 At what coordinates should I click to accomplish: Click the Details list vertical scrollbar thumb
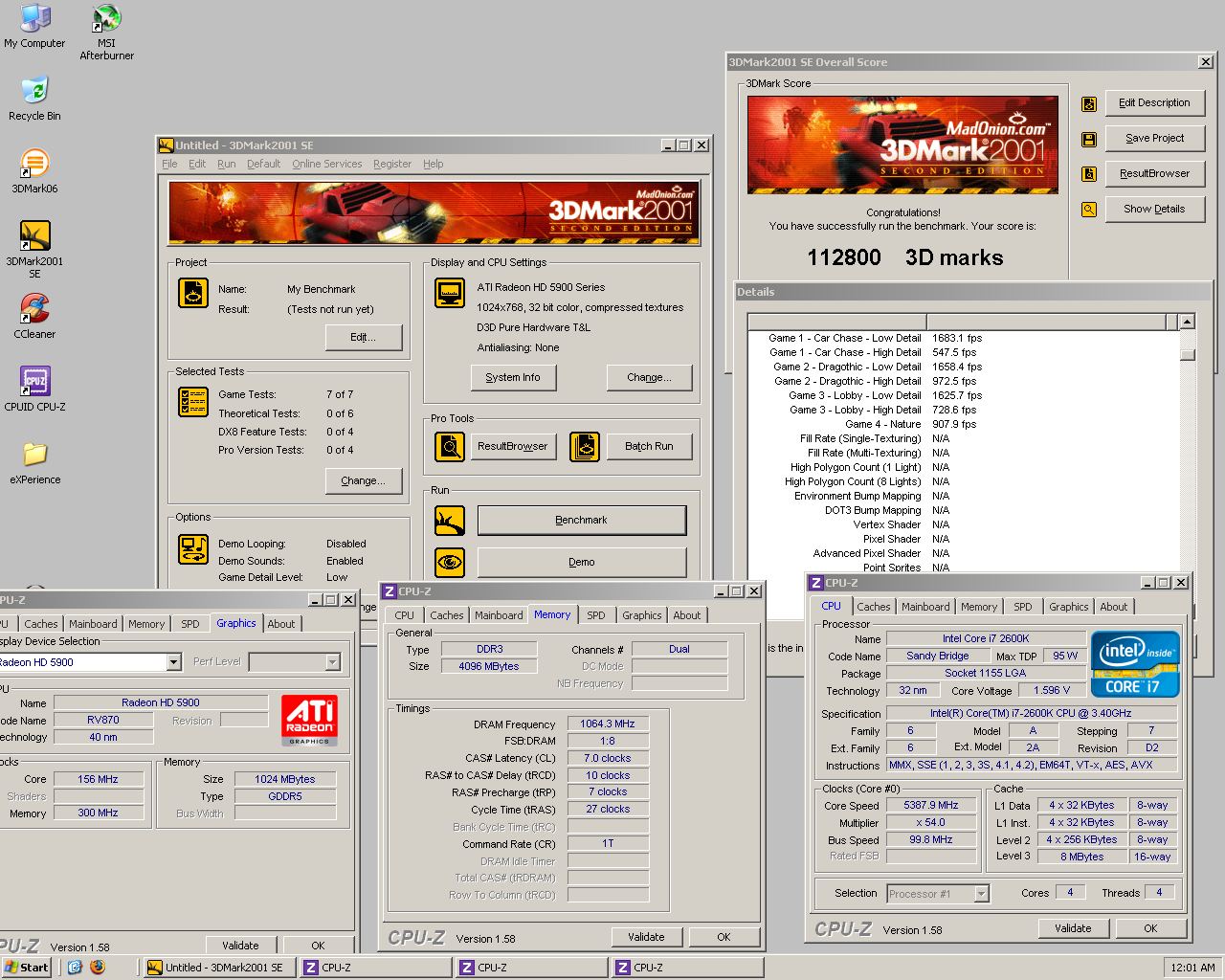click(x=1188, y=354)
